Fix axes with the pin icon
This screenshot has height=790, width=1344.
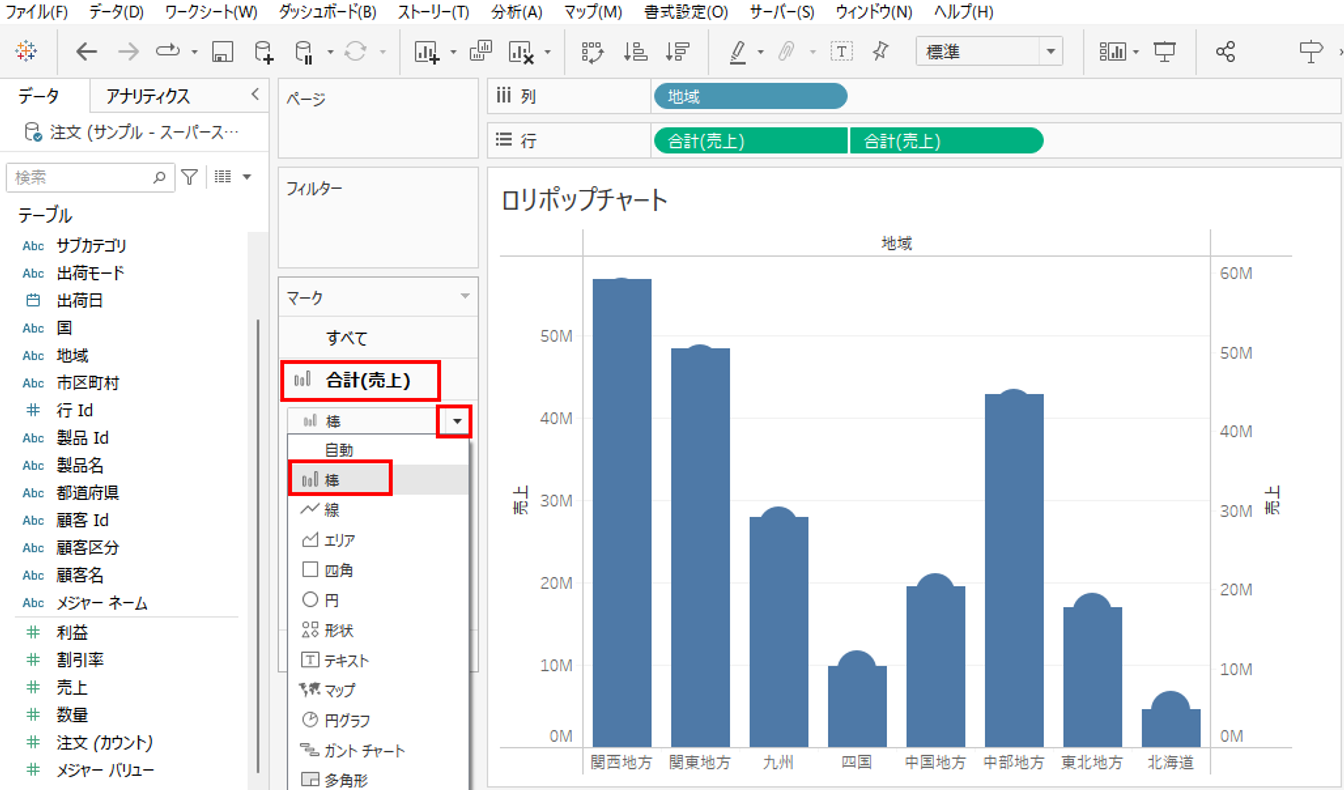pyautogui.click(x=881, y=51)
